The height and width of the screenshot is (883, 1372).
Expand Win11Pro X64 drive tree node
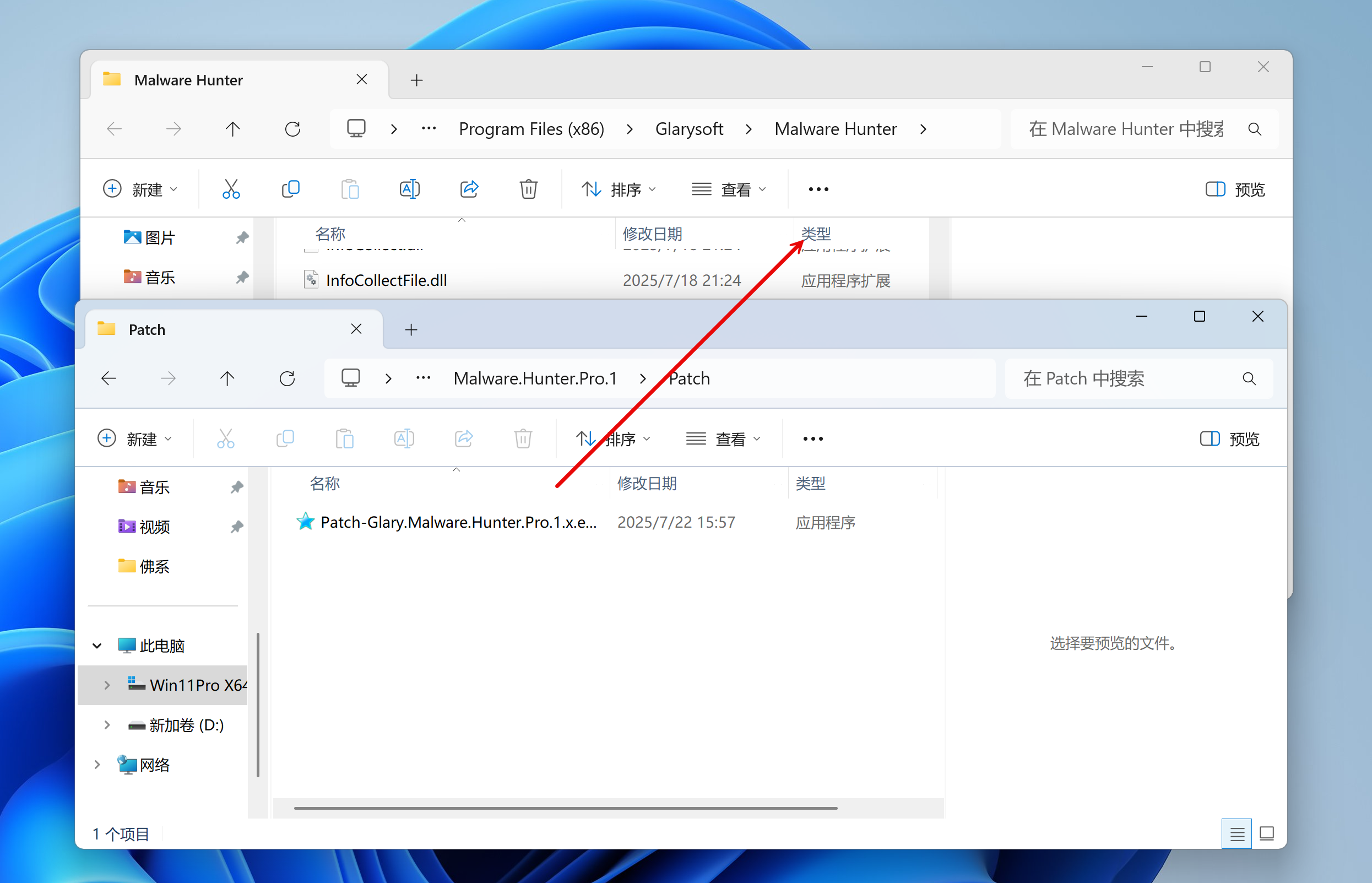(x=107, y=685)
